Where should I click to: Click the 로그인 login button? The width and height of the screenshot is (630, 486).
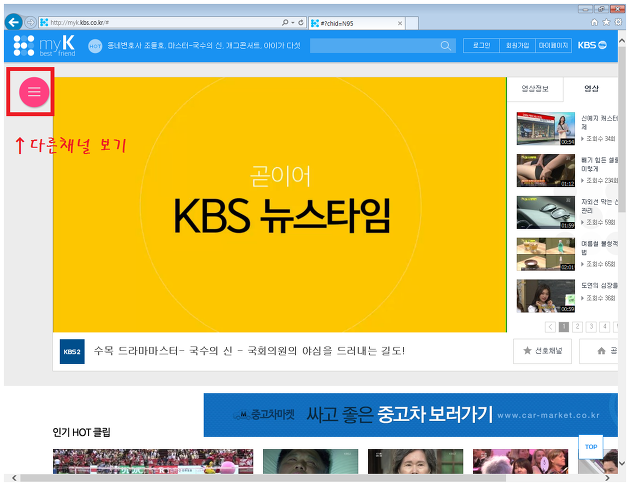[481, 45]
